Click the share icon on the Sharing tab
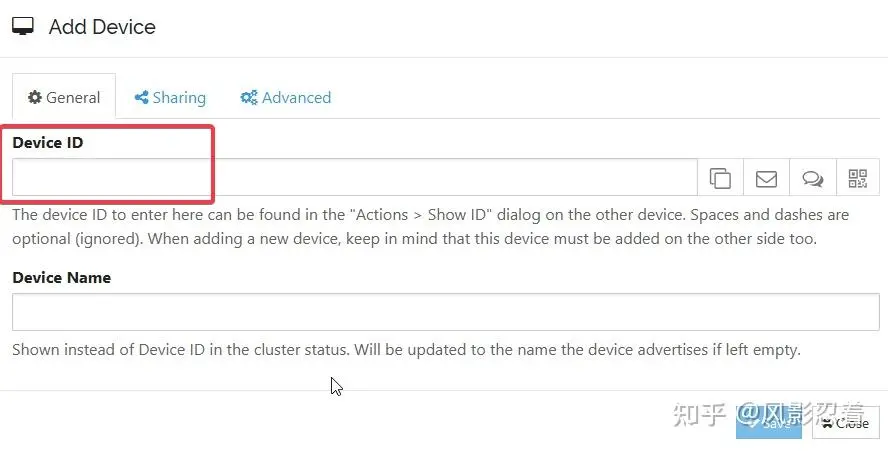This screenshot has width=888, height=451. 141,97
